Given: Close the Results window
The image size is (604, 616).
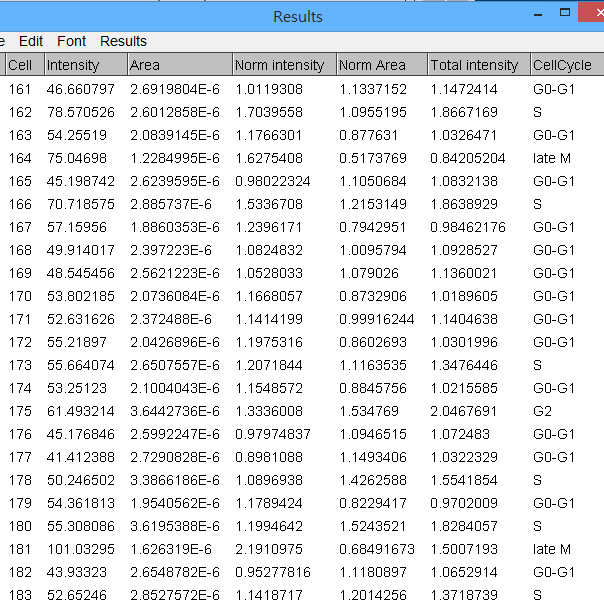Looking at the screenshot, I should 597,14.
